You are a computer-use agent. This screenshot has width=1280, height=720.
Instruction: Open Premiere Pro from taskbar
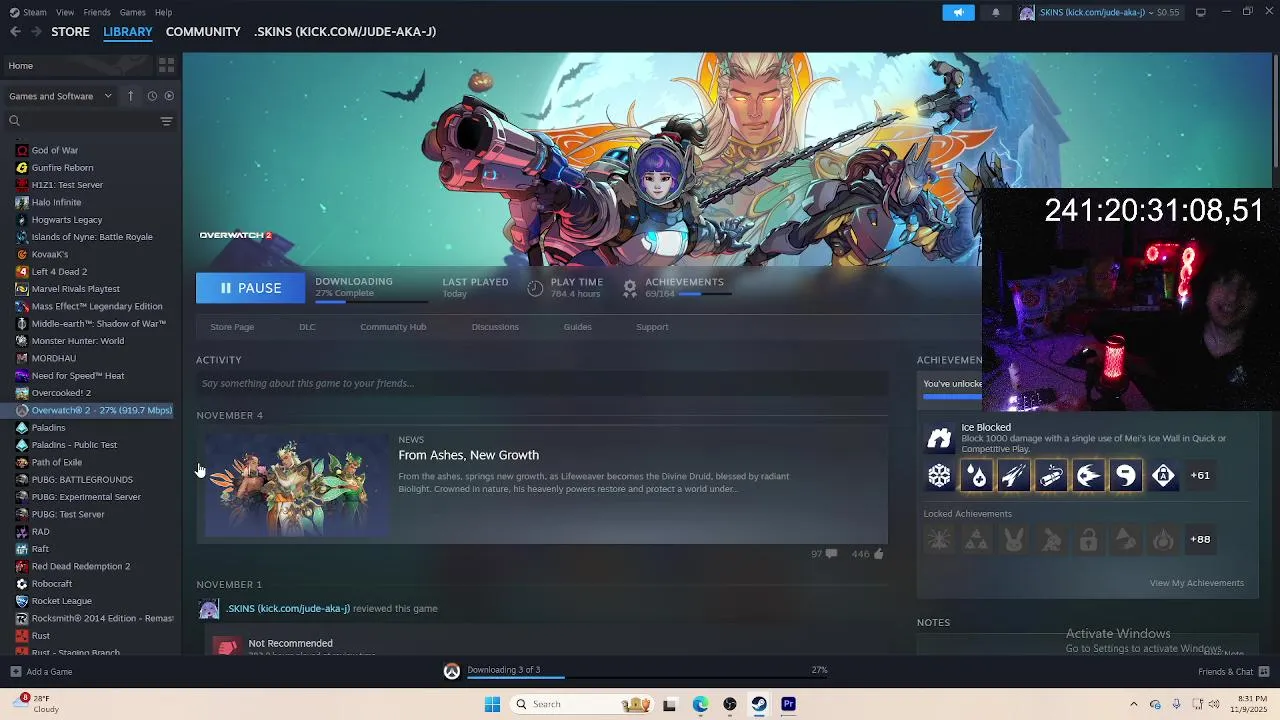[788, 704]
